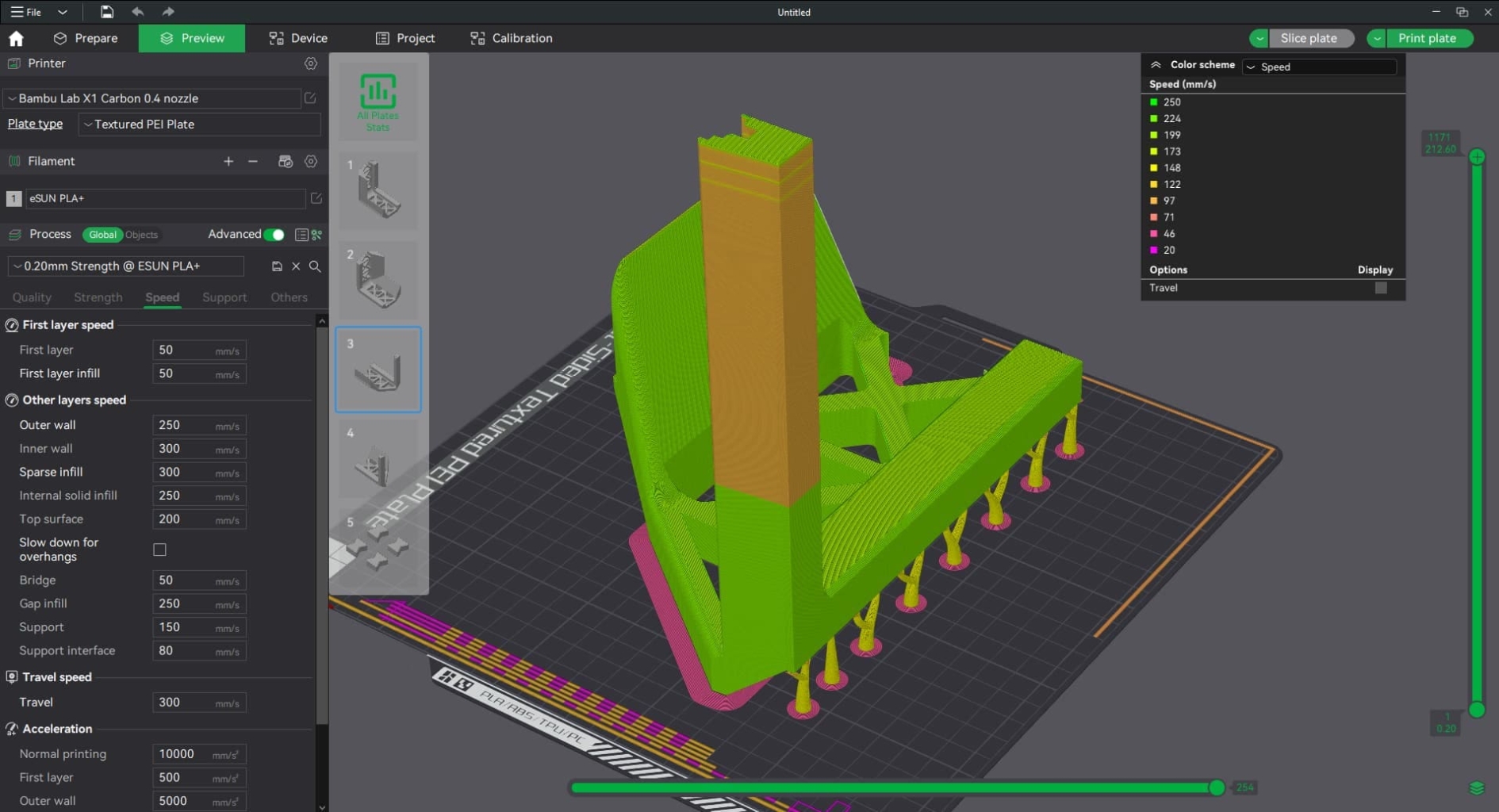Click search icon in process preset
The image size is (1499, 812).
click(315, 266)
